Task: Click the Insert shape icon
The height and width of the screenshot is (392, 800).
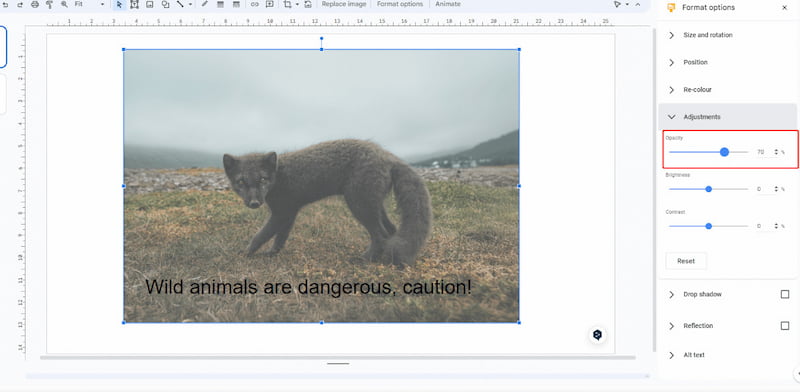Action: click(x=165, y=4)
